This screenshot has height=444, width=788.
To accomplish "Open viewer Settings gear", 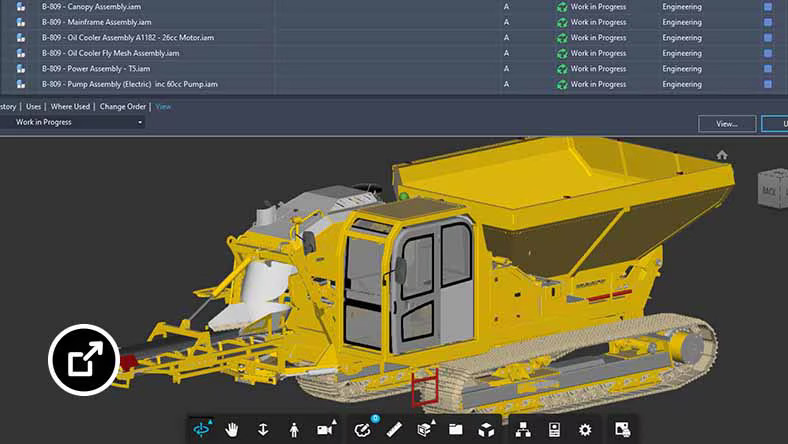I will pos(585,430).
